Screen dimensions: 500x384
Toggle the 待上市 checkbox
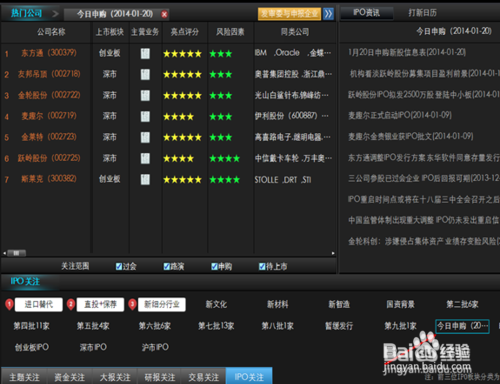tap(262, 266)
